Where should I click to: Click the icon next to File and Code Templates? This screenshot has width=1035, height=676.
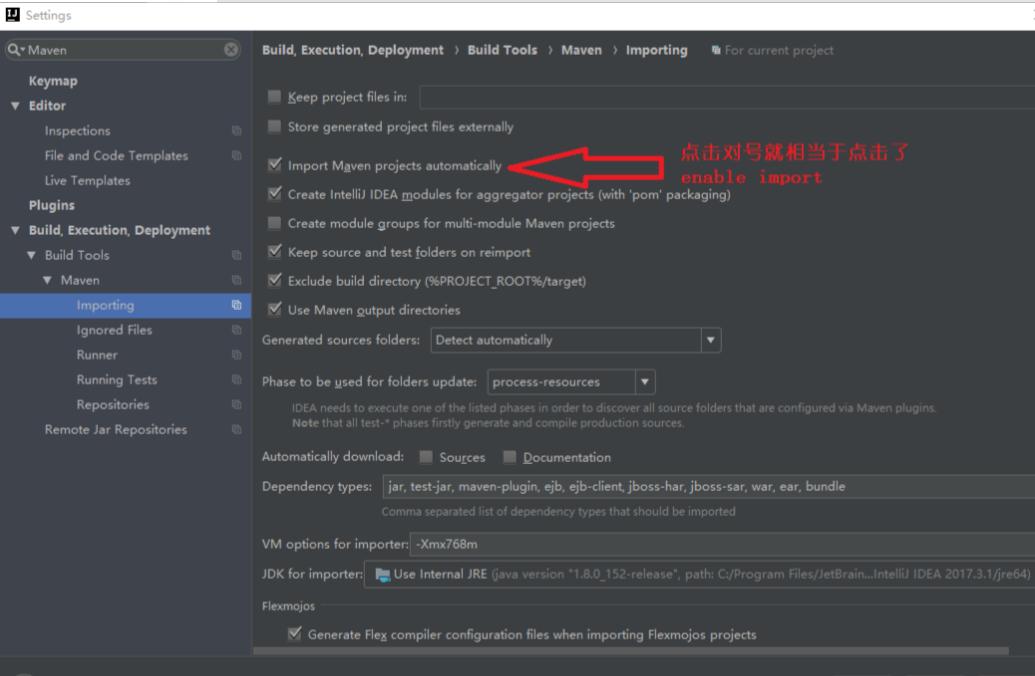tap(236, 155)
